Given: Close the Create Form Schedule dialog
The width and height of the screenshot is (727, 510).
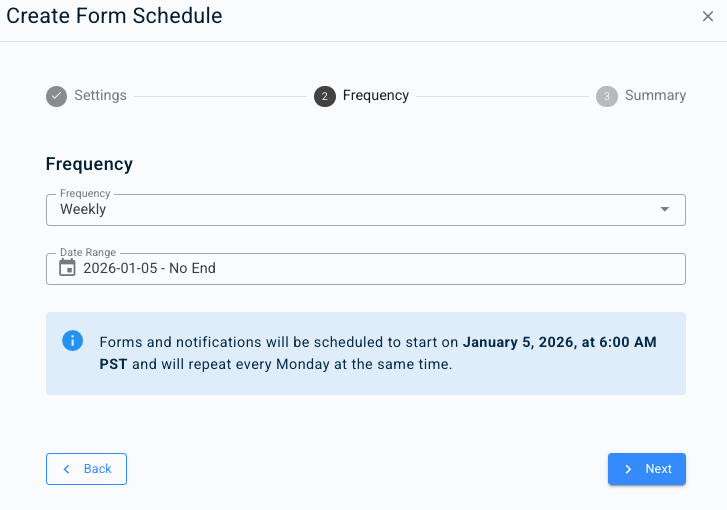Looking at the screenshot, I should click(x=708, y=16).
